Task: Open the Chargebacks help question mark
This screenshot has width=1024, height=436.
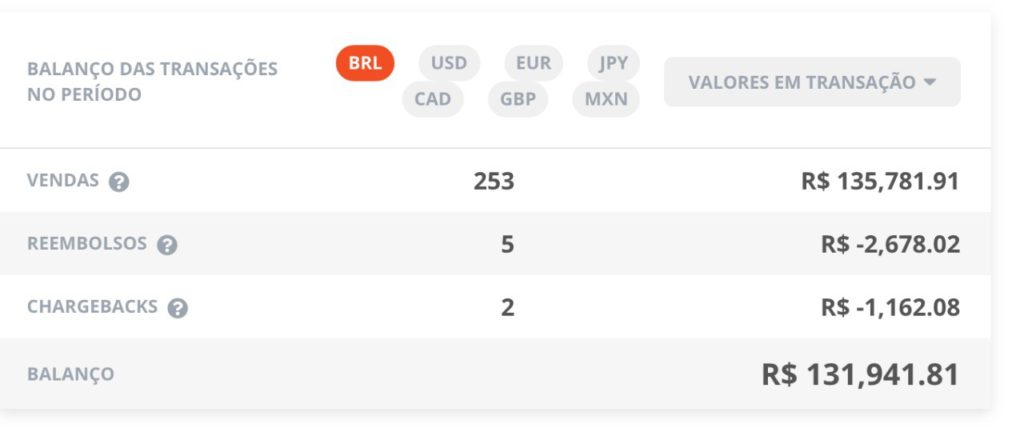Action: (x=178, y=308)
